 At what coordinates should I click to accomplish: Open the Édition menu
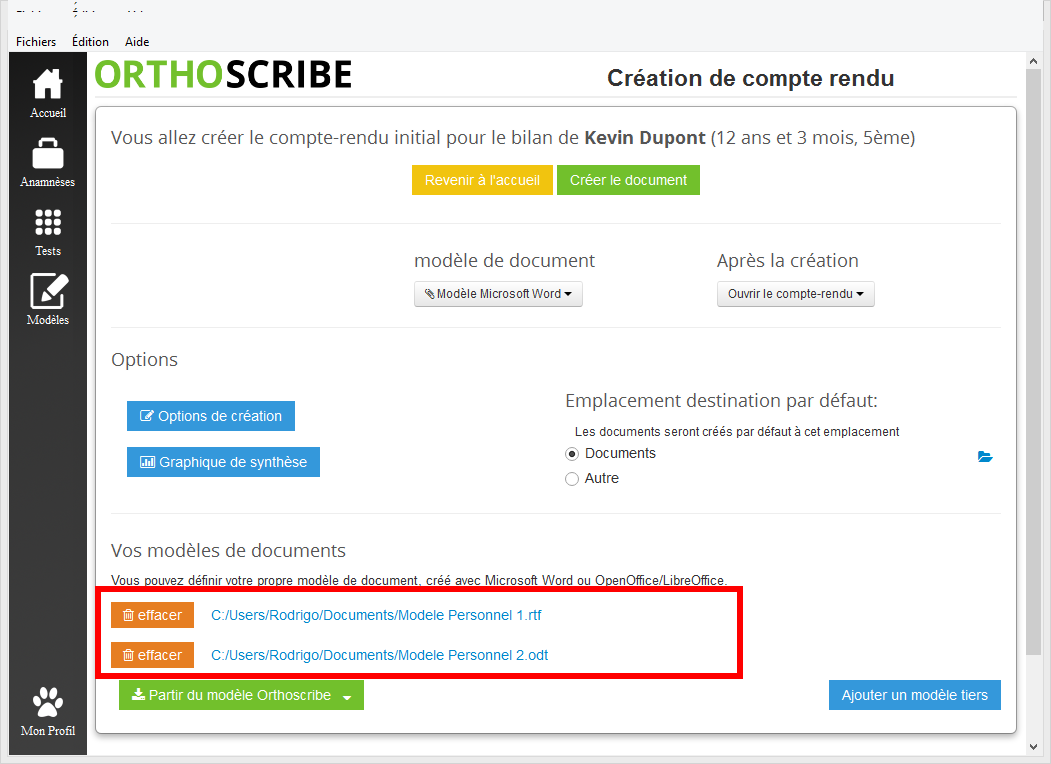click(x=90, y=42)
